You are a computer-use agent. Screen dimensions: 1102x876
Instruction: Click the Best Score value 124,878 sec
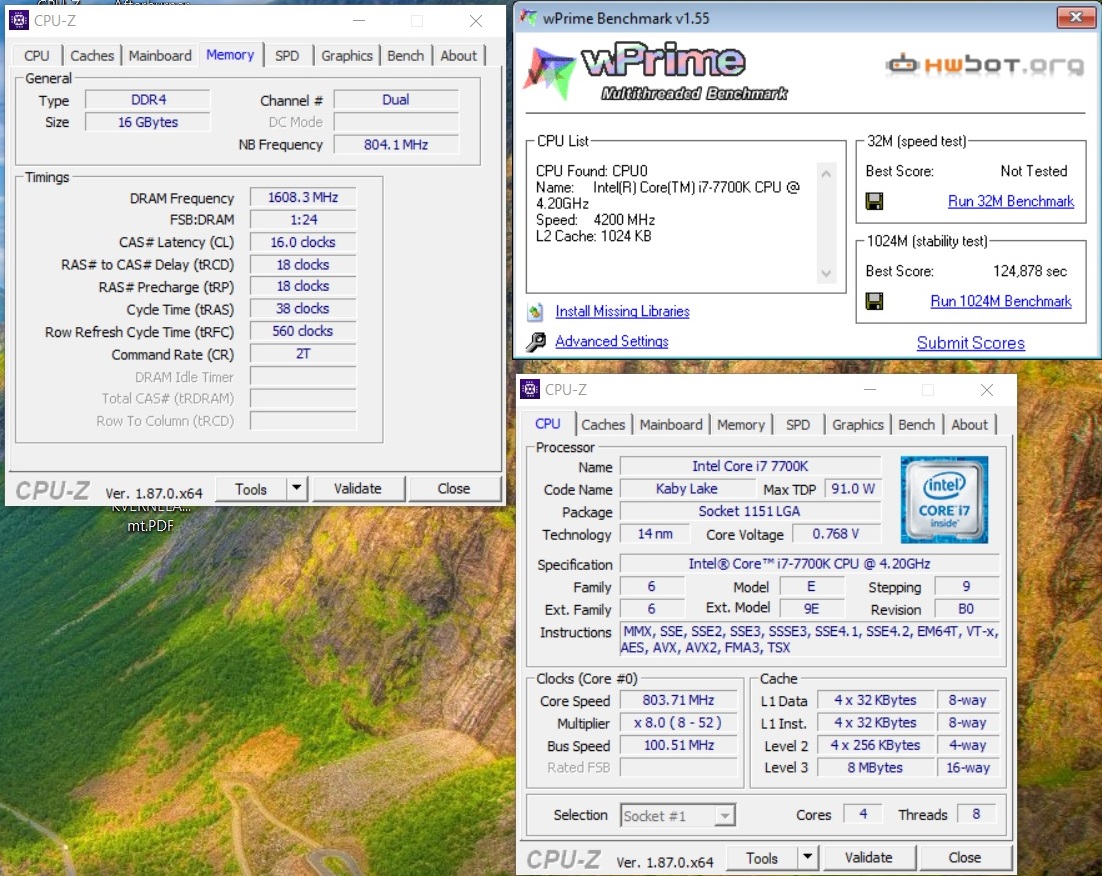coord(1030,271)
